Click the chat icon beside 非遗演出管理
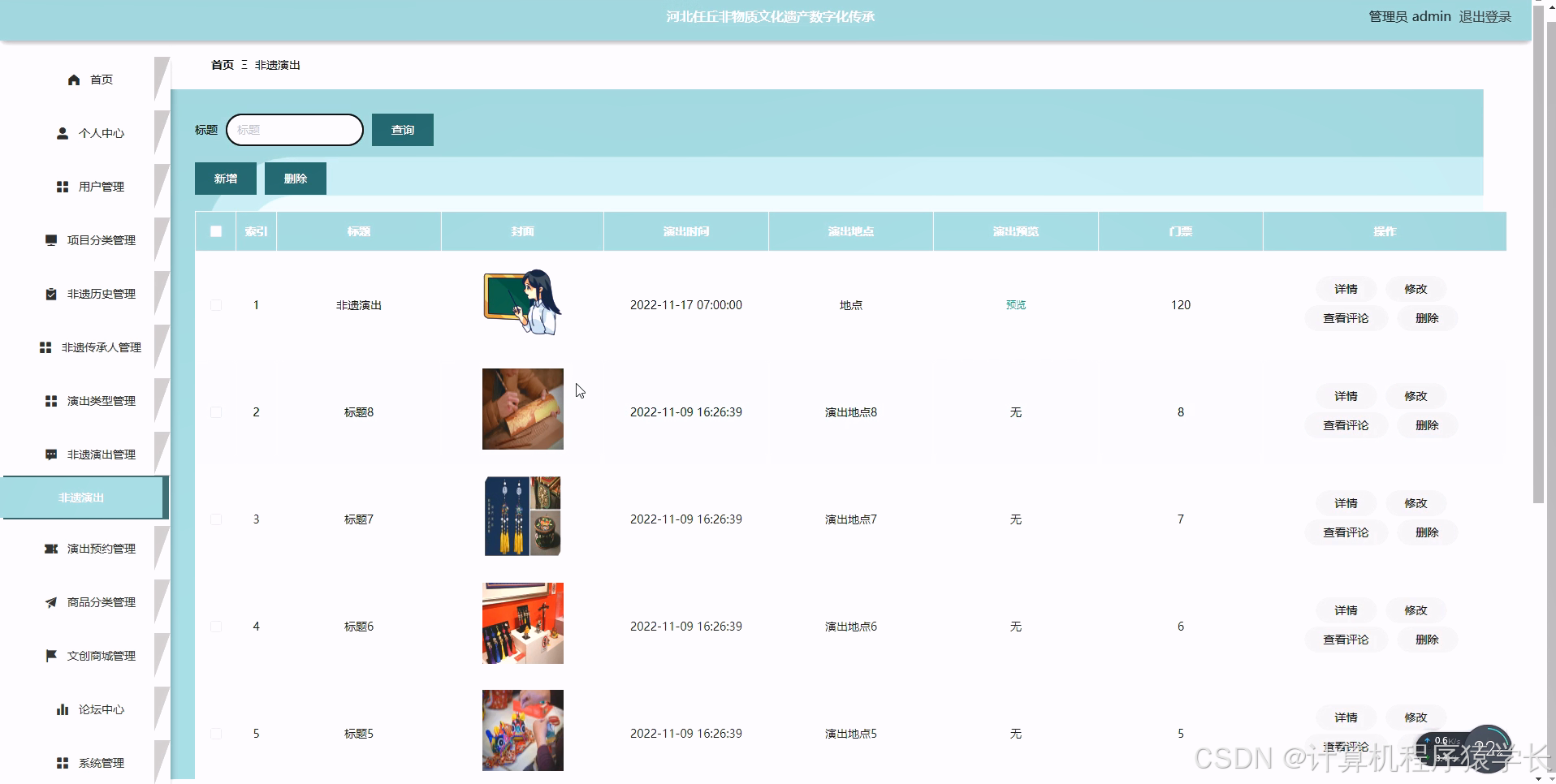 point(51,454)
